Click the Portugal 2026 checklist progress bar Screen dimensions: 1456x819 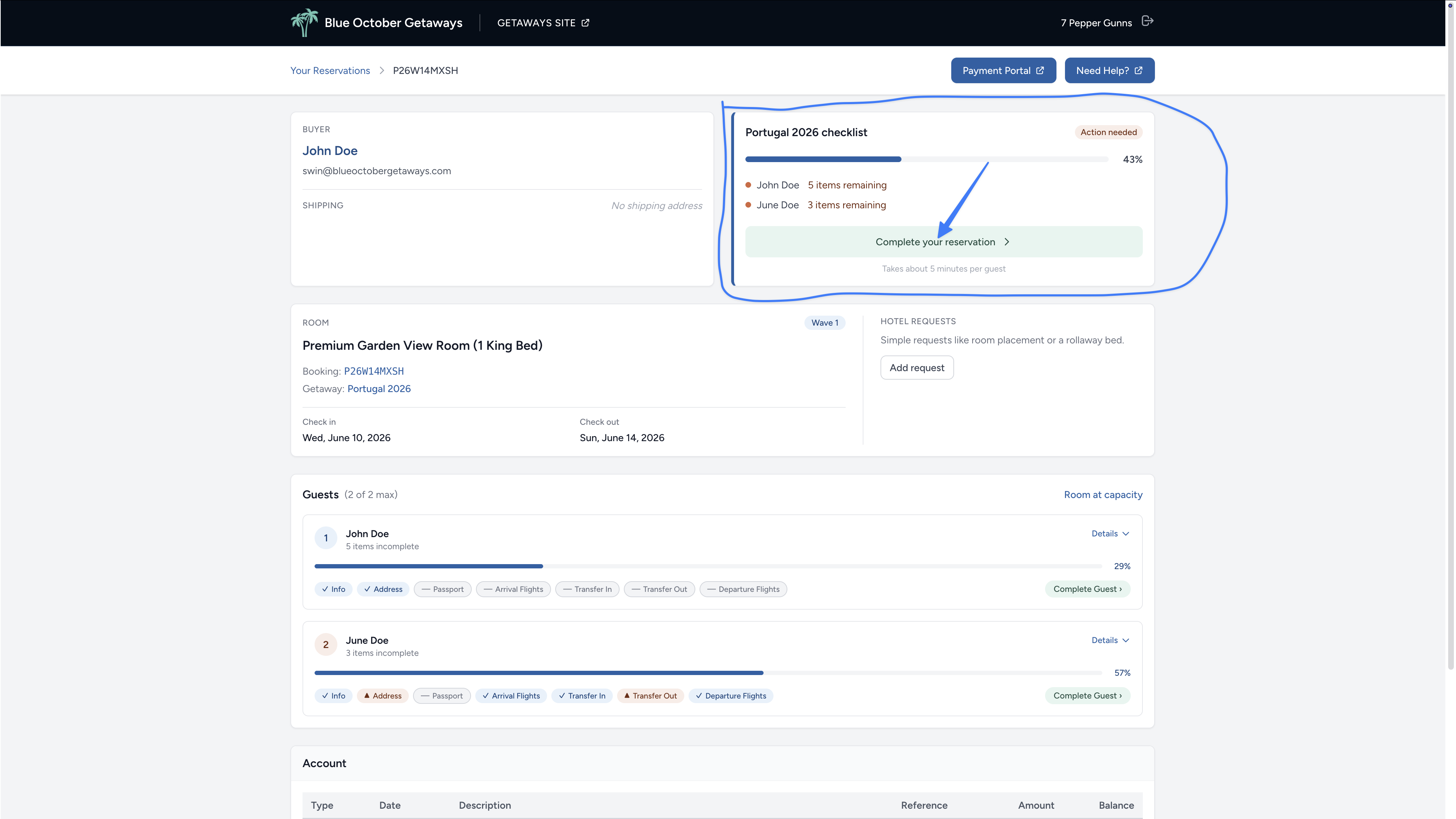click(927, 159)
